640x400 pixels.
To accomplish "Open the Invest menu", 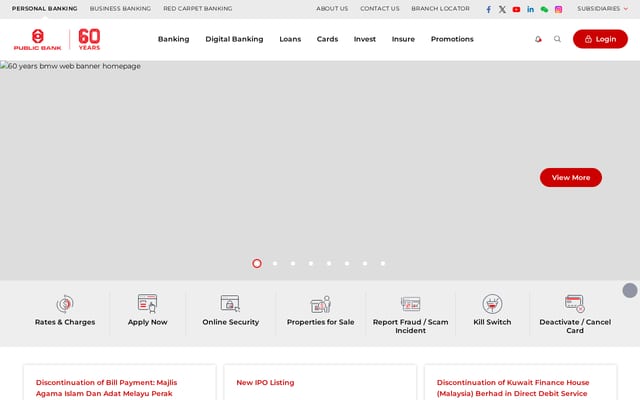I will tap(364, 39).
